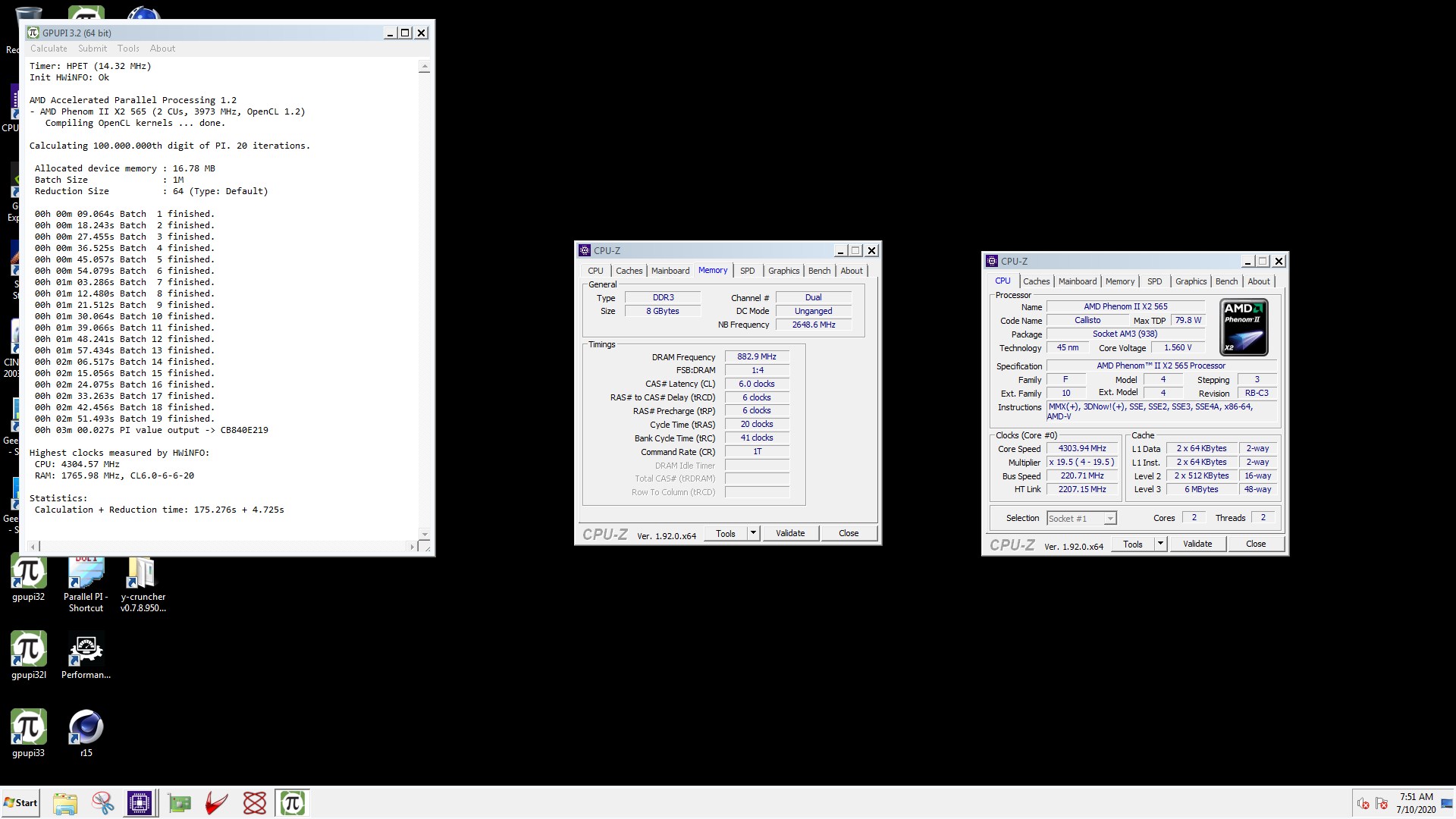Viewport: 1456px width, 819px height.
Task: Click the AMD Phenom II logo image
Action: click(1244, 328)
